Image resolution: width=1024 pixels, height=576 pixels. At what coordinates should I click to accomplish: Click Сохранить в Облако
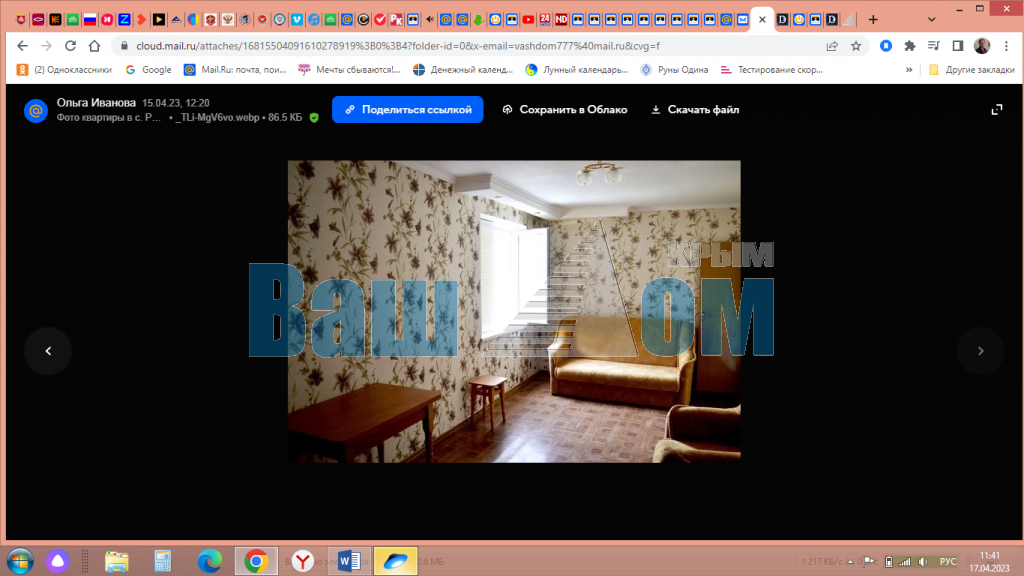pyautogui.click(x=565, y=110)
